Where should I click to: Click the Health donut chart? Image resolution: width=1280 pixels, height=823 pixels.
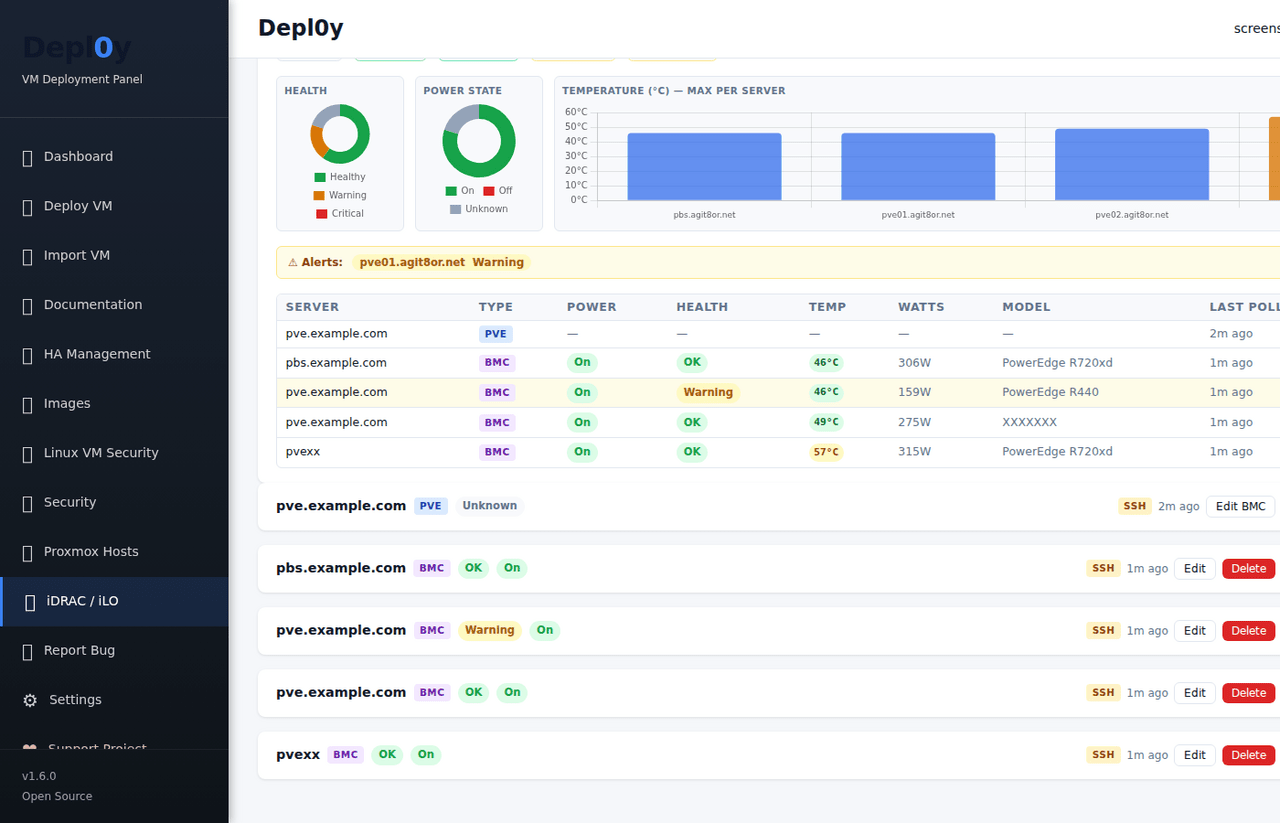[x=340, y=134]
